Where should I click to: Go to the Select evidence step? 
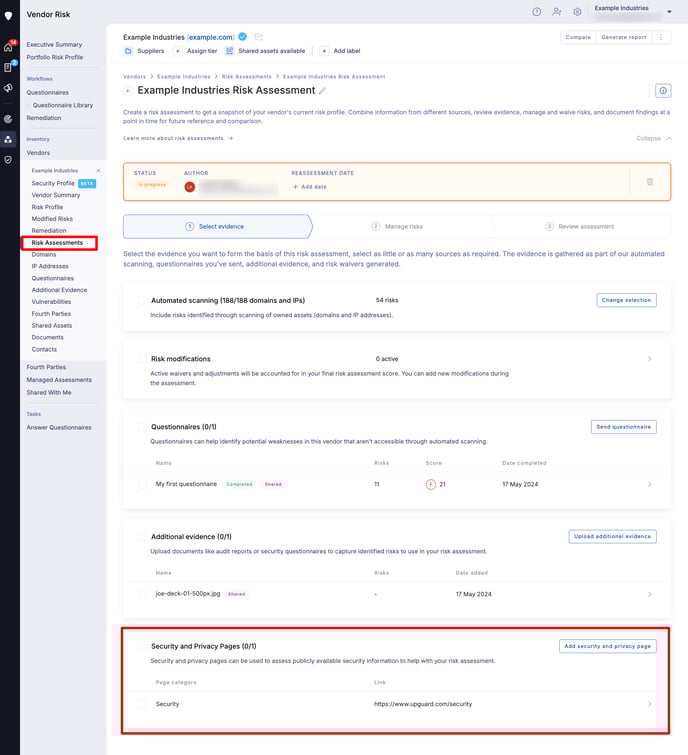click(216, 226)
